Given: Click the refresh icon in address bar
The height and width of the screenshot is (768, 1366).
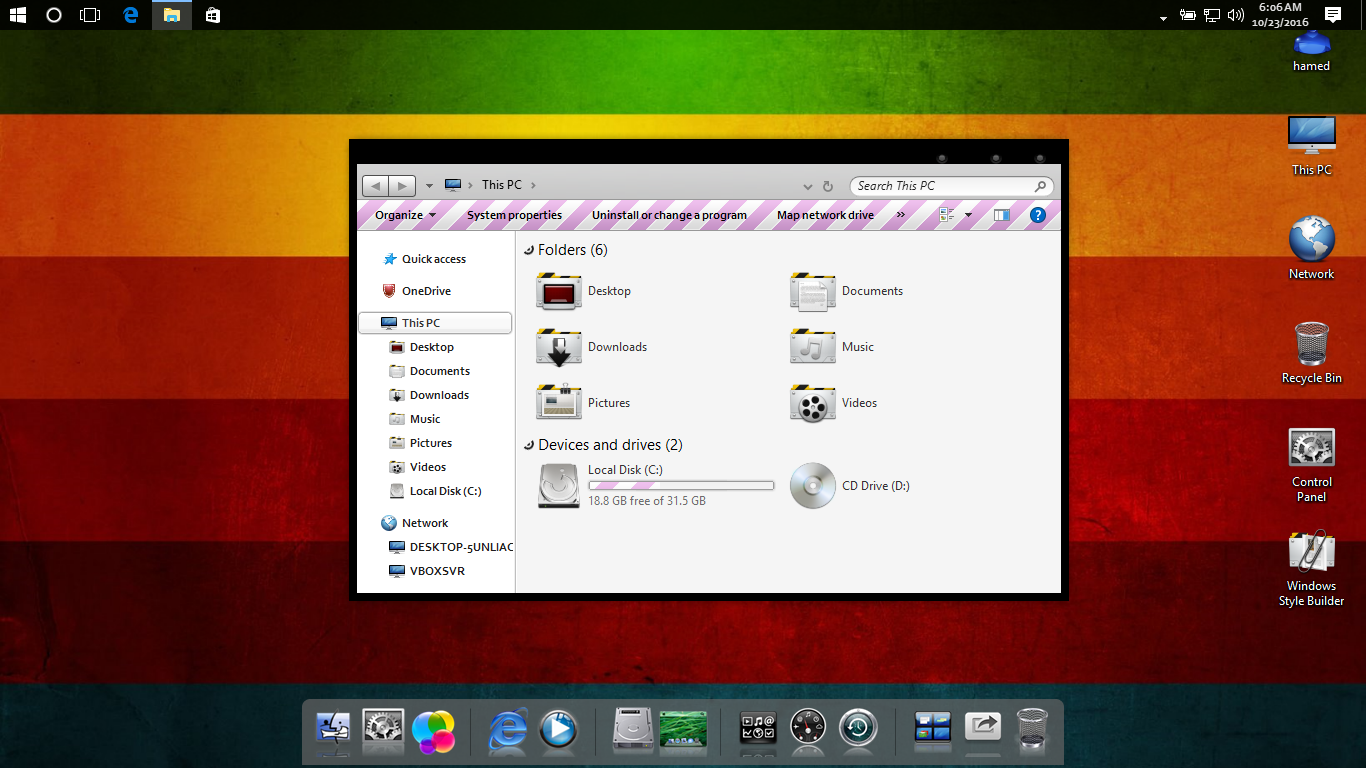Looking at the screenshot, I should click(x=827, y=186).
